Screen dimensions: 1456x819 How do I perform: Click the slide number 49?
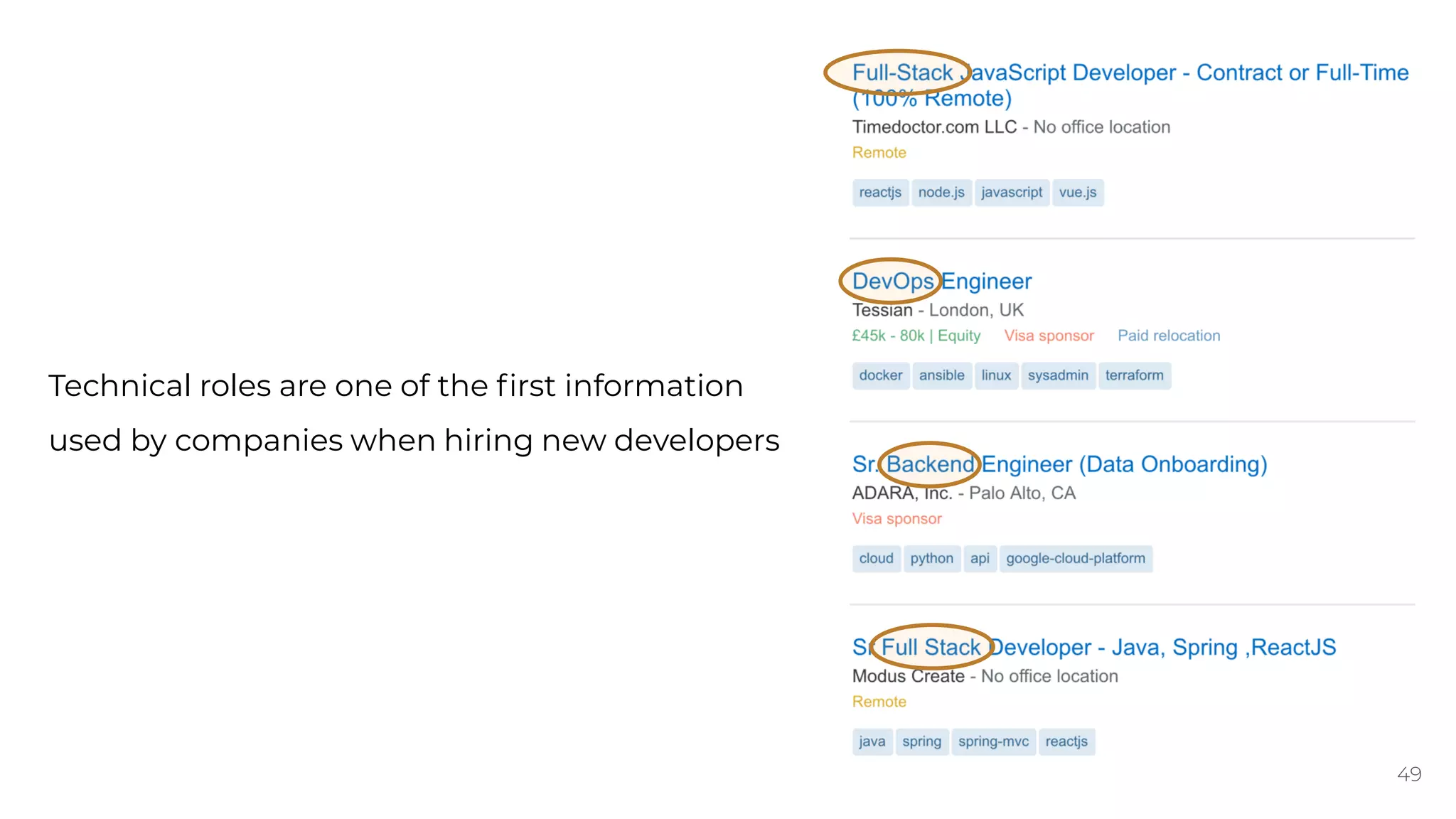pos(1409,774)
